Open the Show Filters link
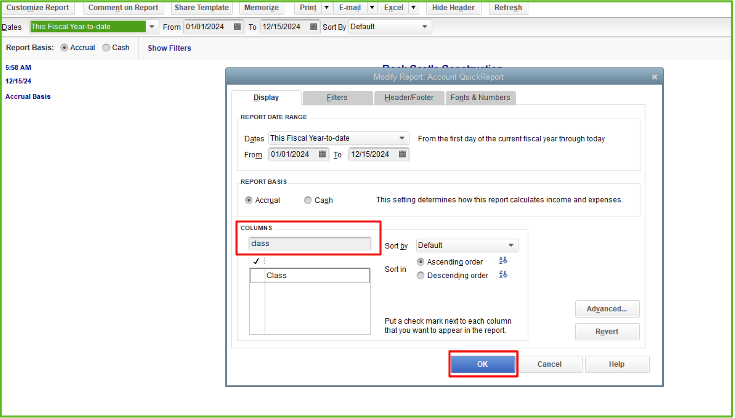Screen dimensions: 735x418 [169, 48]
